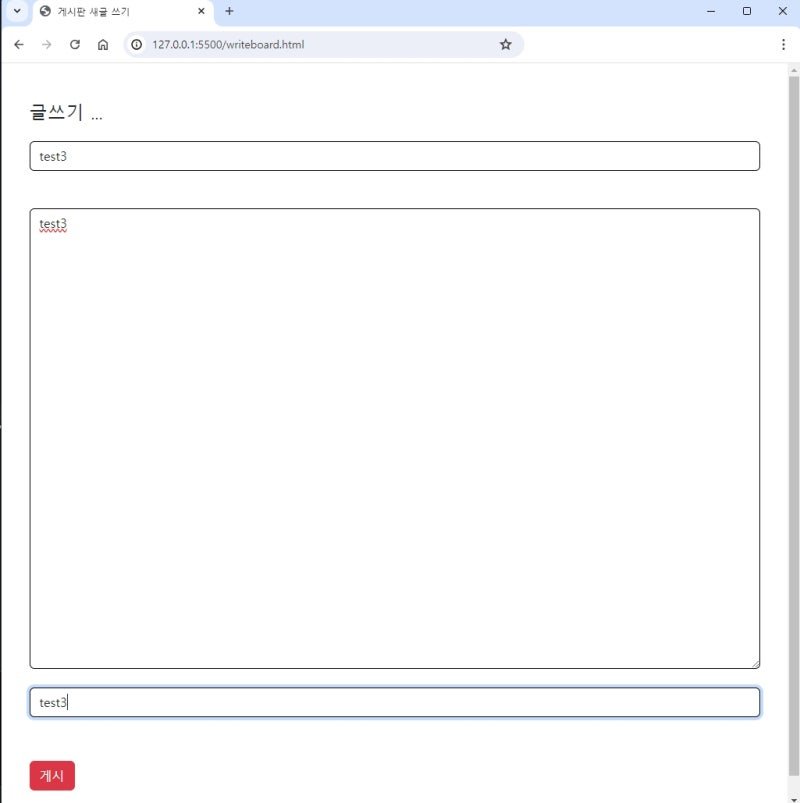Click the forward navigation arrow
The width and height of the screenshot is (800, 803).
tap(47, 45)
